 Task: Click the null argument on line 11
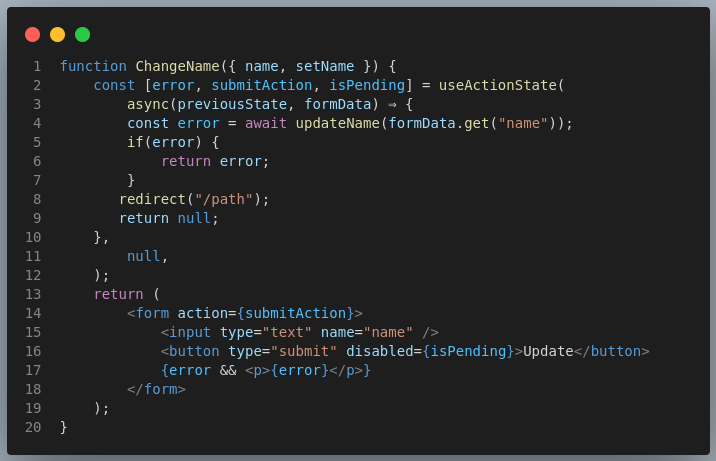point(143,257)
